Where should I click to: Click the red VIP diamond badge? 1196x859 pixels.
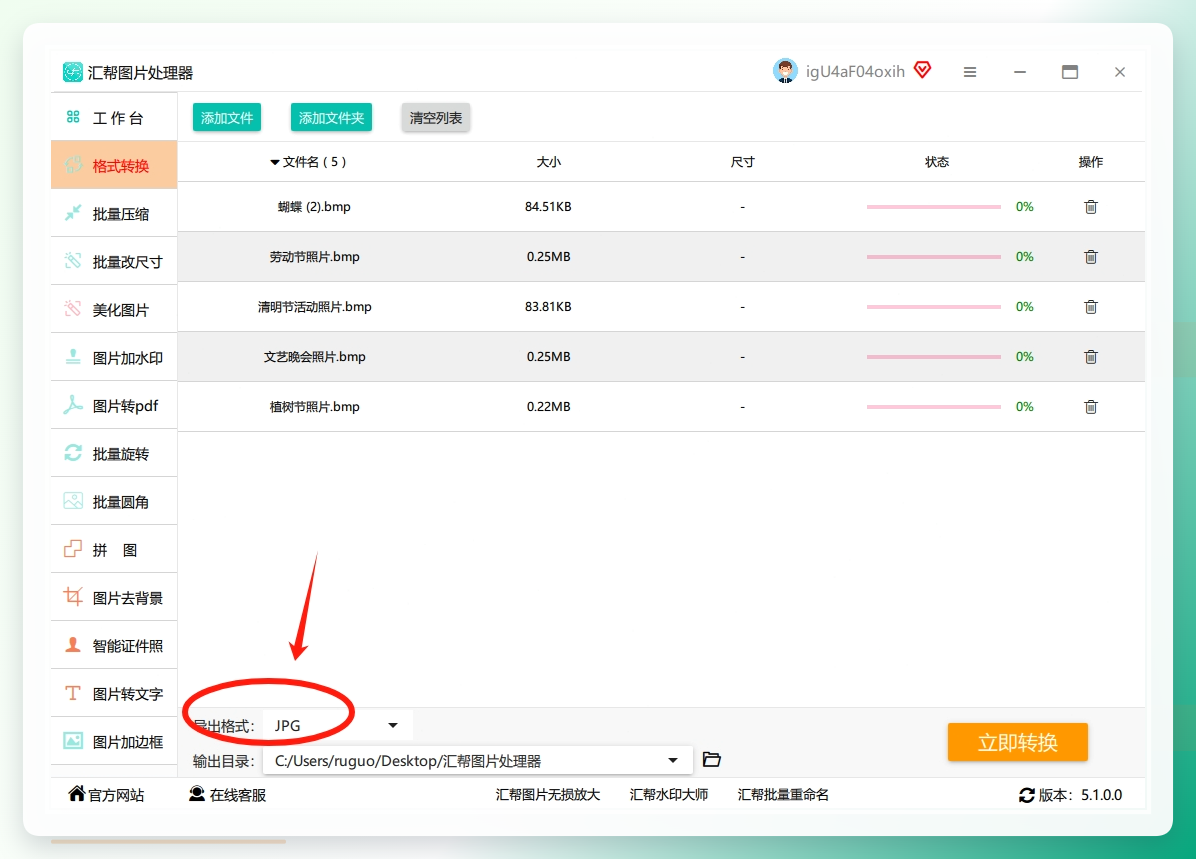(x=923, y=70)
